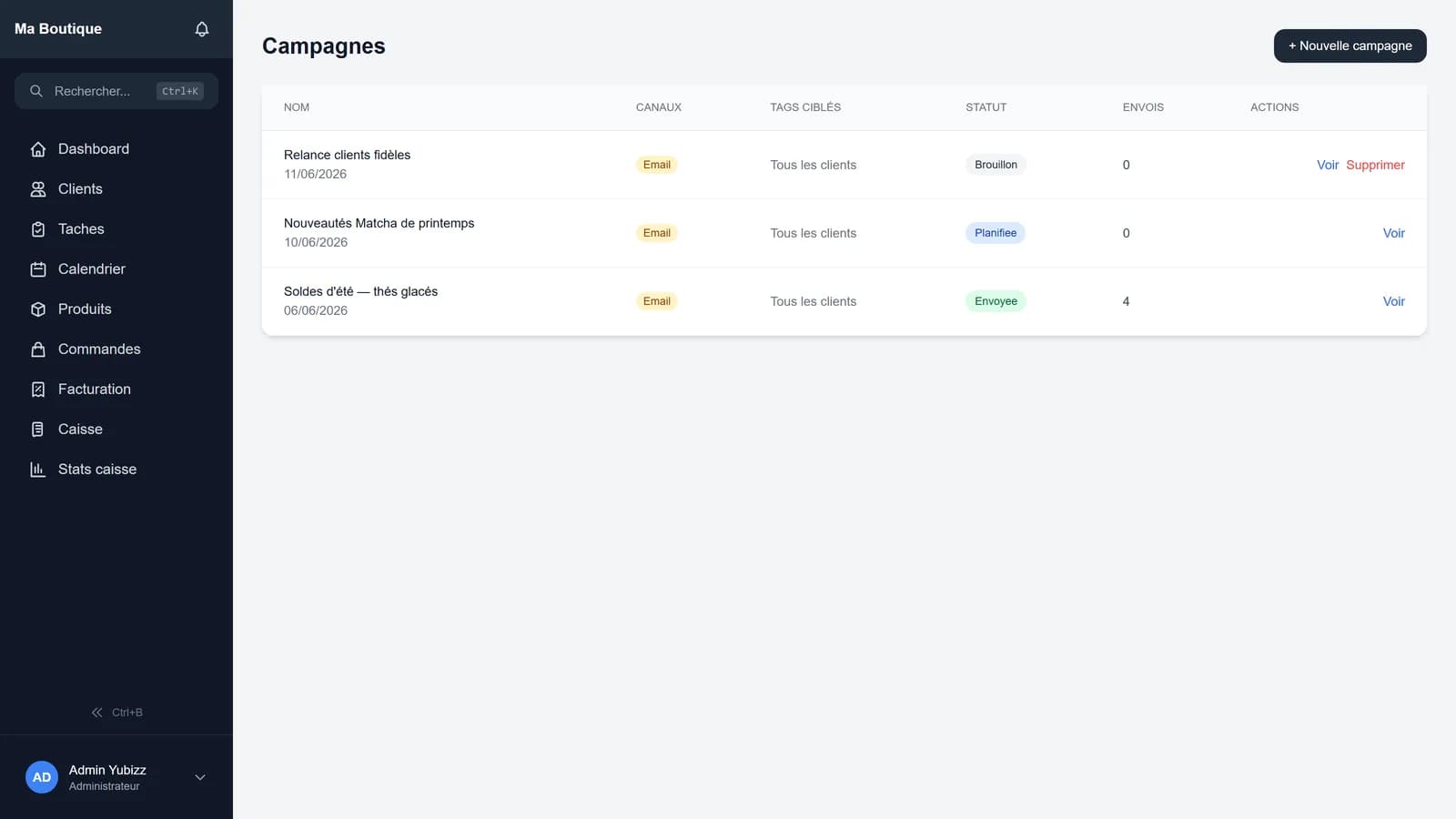
Task: Click Email badge for Nouveautés Matcha row
Action: [656, 233]
